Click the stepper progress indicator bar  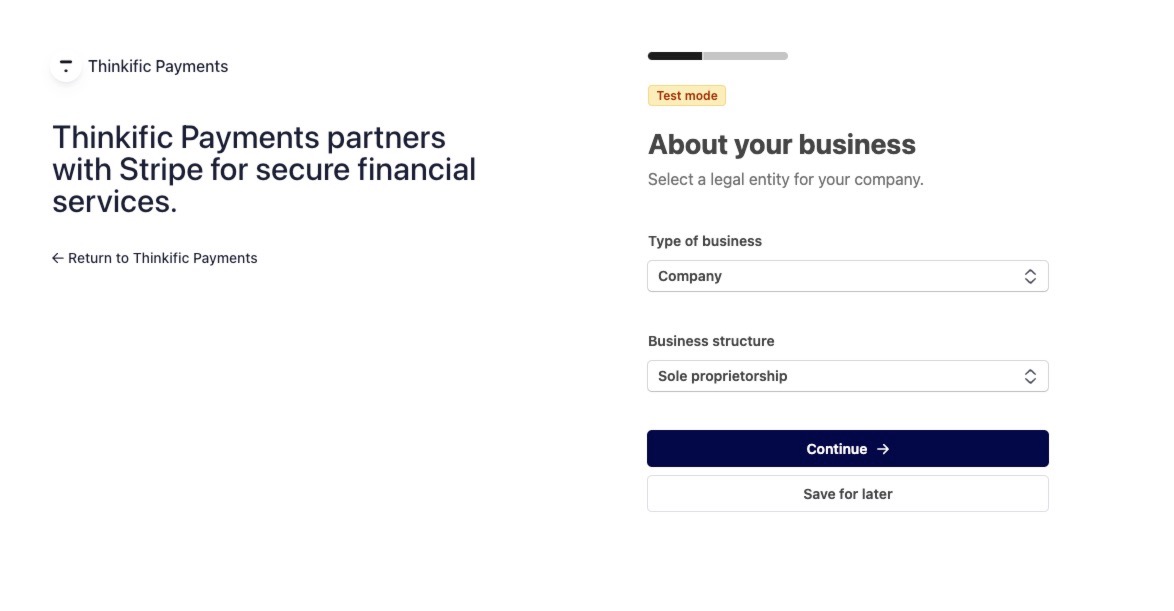(x=717, y=56)
